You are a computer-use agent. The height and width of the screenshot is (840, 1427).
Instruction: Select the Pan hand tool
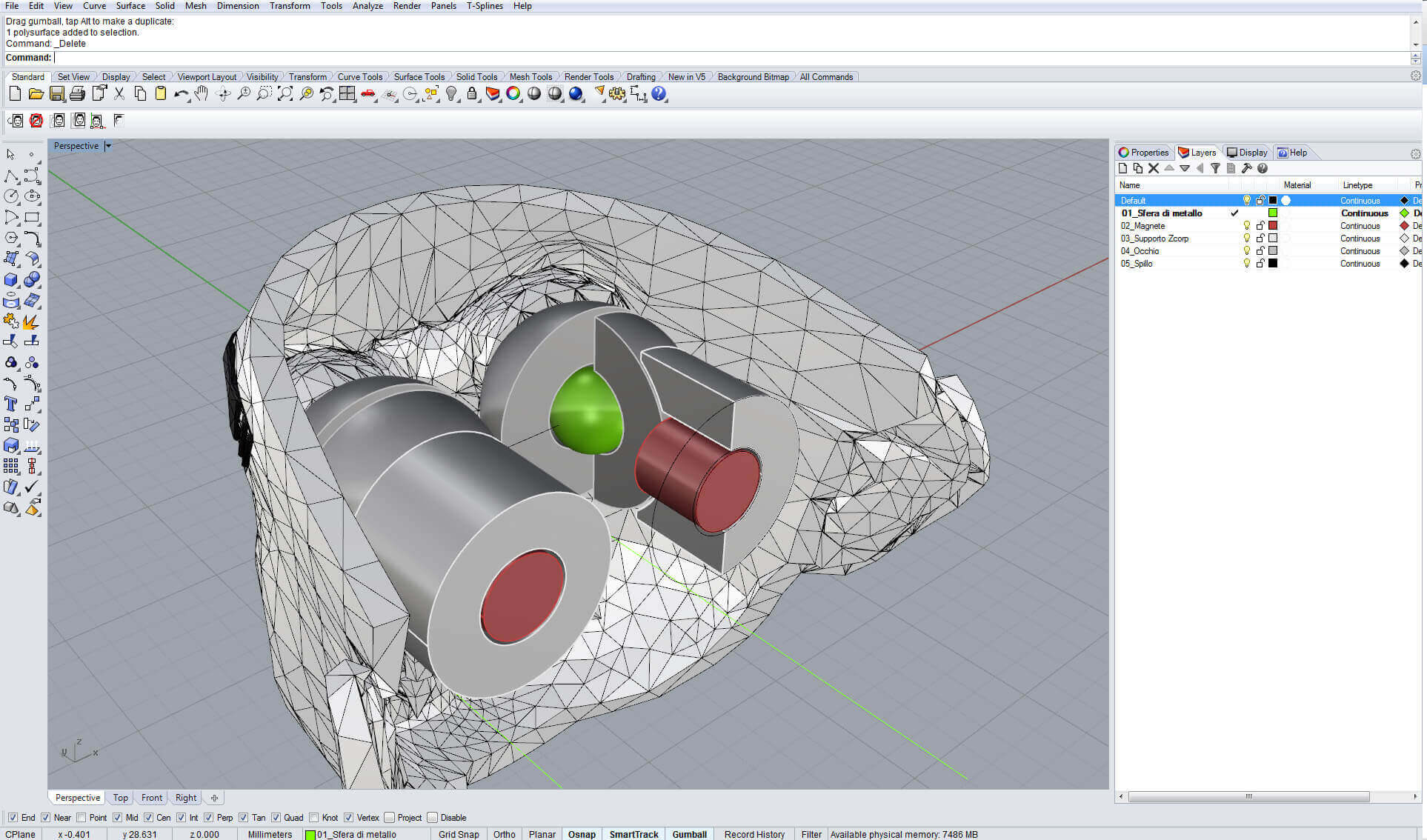pyautogui.click(x=202, y=94)
